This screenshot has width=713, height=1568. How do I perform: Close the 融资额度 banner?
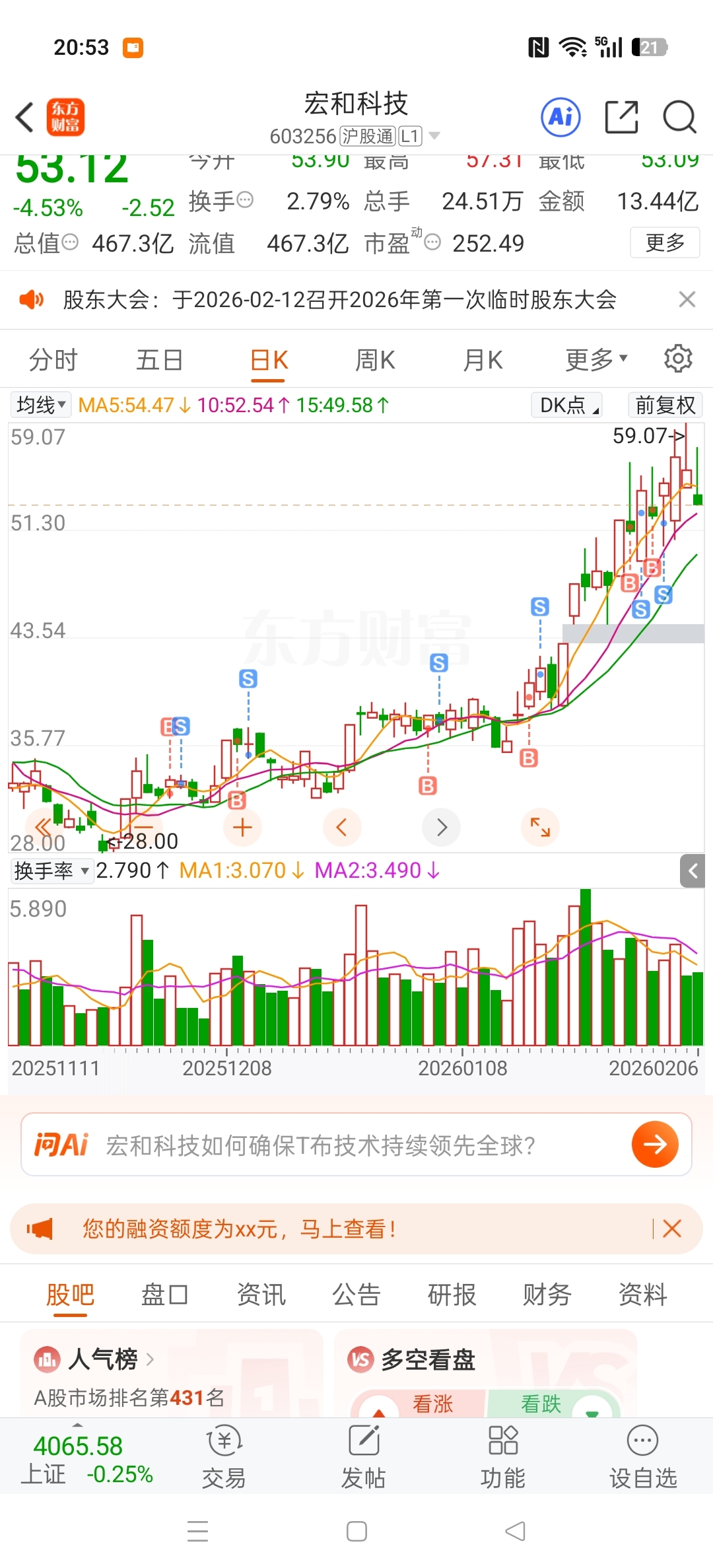point(672,1229)
